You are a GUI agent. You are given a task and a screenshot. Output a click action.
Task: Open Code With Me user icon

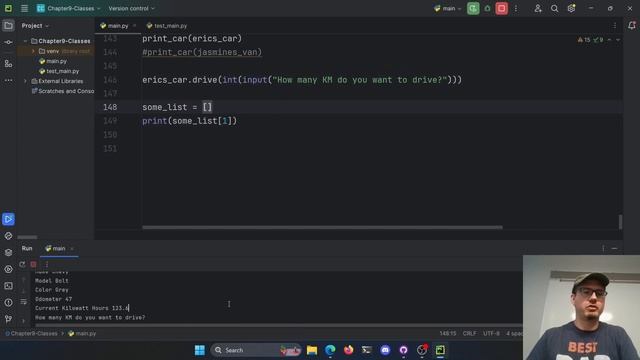point(538,8)
